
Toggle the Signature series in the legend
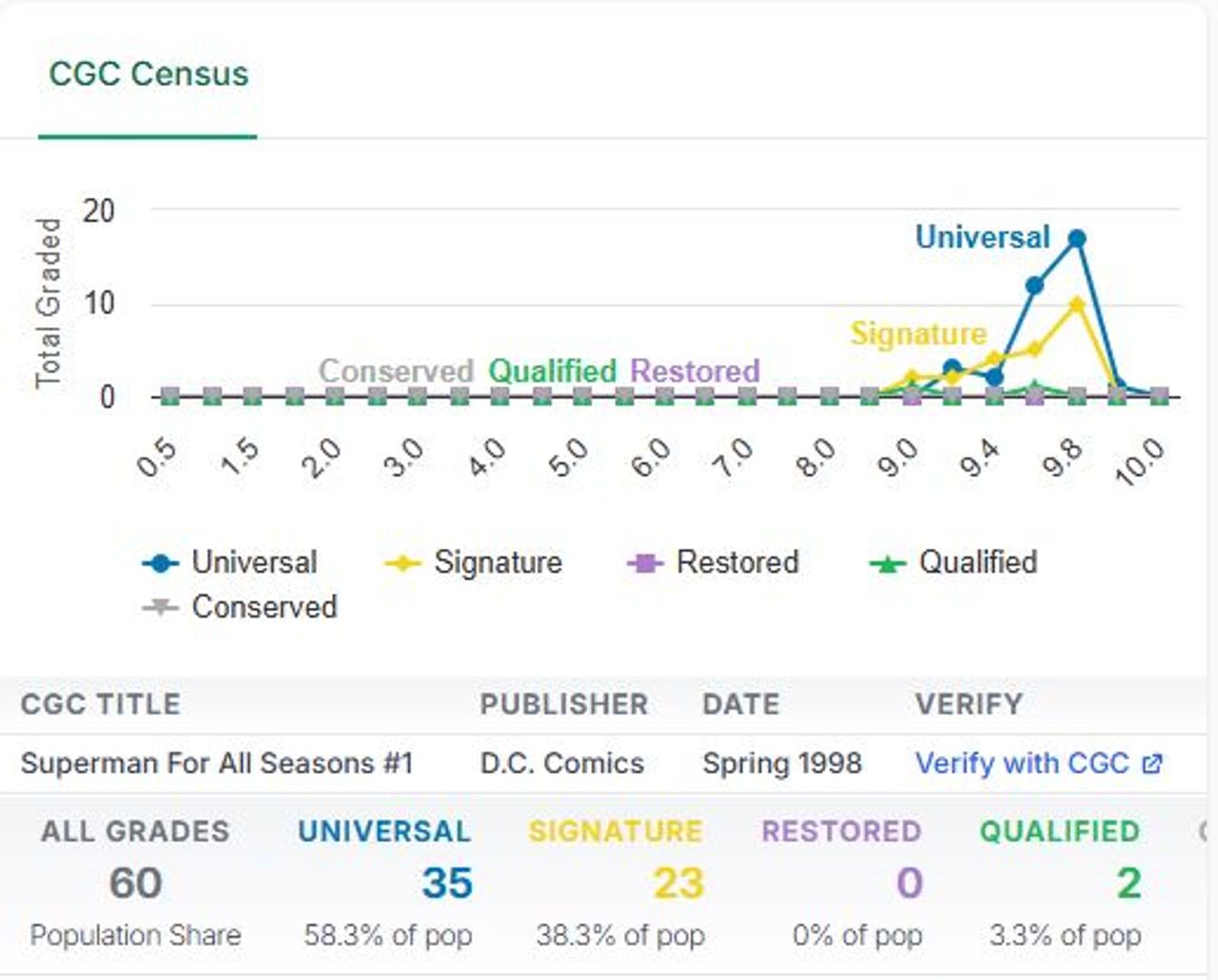click(x=473, y=562)
